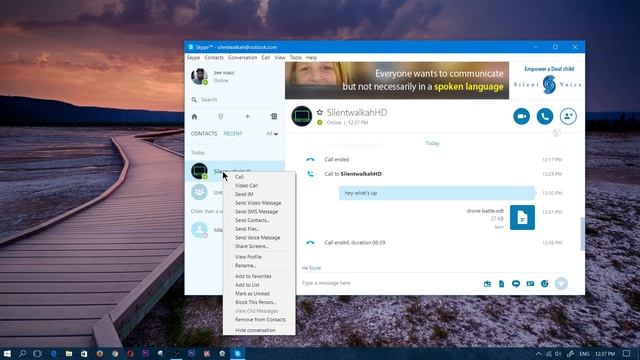Open Windows taskbar search
This screenshot has width=640, height=360.
point(22,353)
